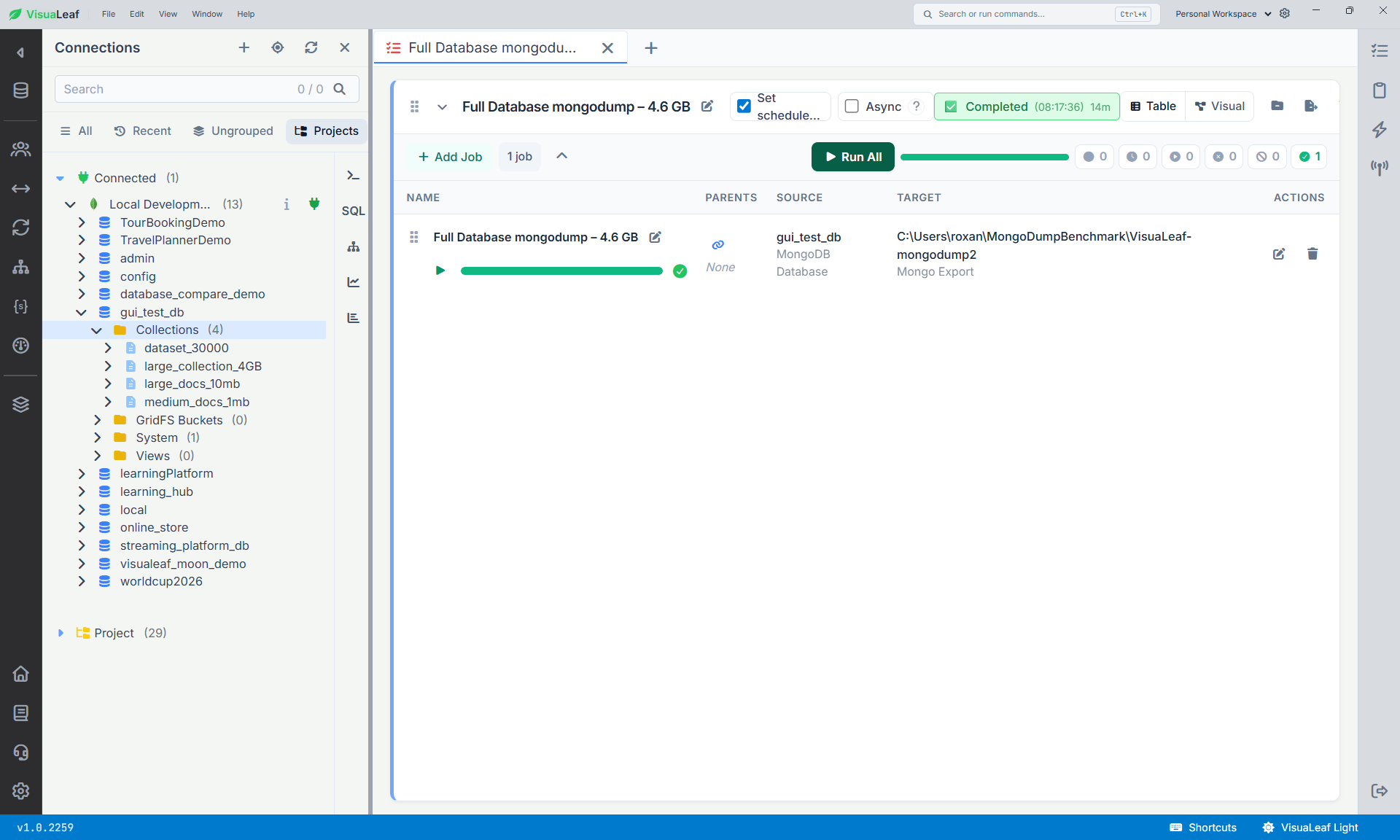Toggle the Set schedule checkbox
Image resolution: width=1400 pixels, height=840 pixels.
(744, 106)
